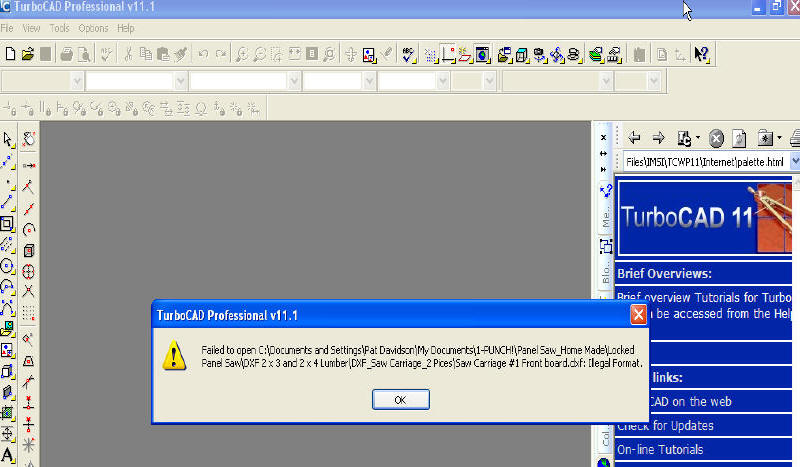This screenshot has height=467, width=800.
Task: Click the Zoom Out magnifier icon
Action: pyautogui.click(x=260, y=54)
